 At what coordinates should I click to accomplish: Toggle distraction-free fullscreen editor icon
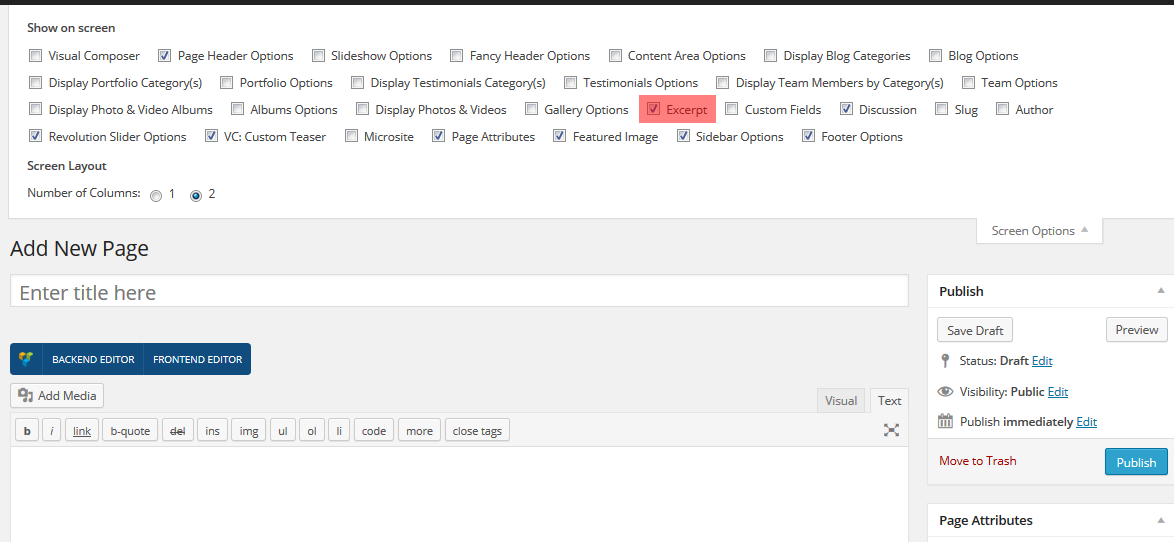point(891,430)
